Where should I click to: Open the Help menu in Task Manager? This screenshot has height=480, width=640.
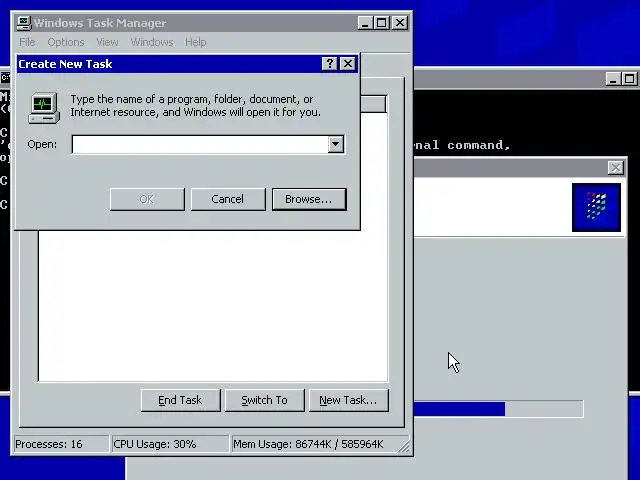point(196,42)
